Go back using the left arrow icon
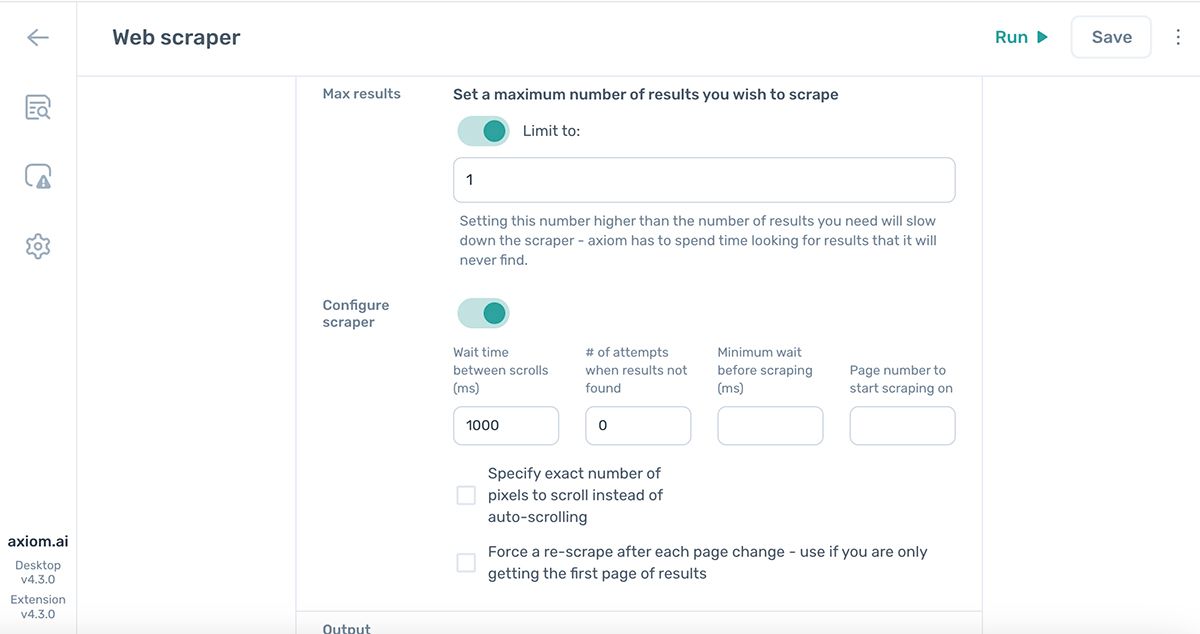This screenshot has height=634, width=1200. 38,38
